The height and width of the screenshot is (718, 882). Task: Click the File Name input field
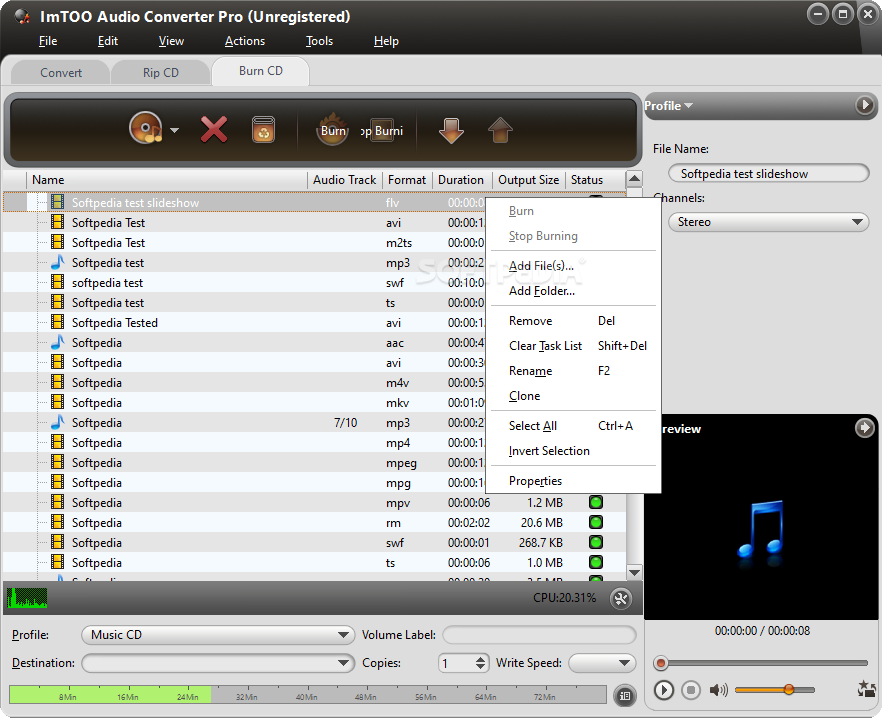click(x=768, y=173)
